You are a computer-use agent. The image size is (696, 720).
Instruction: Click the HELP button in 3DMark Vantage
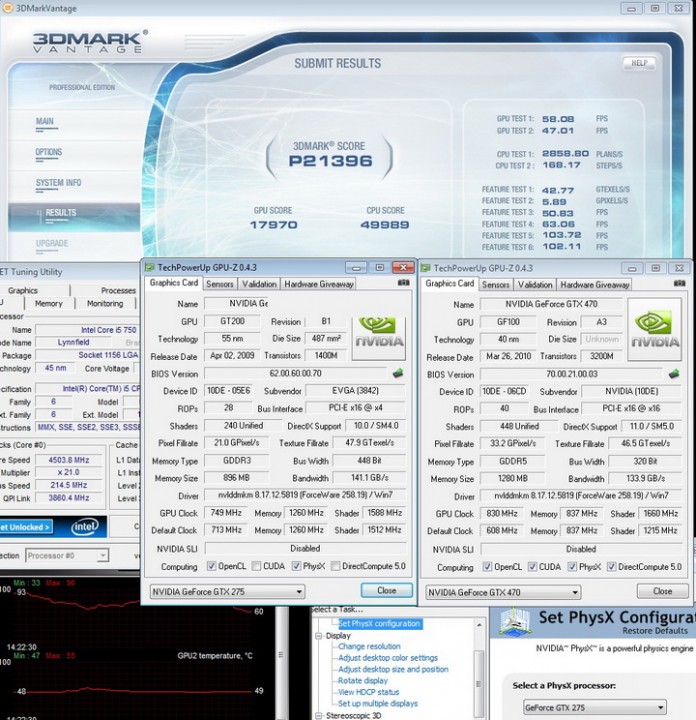(639, 63)
